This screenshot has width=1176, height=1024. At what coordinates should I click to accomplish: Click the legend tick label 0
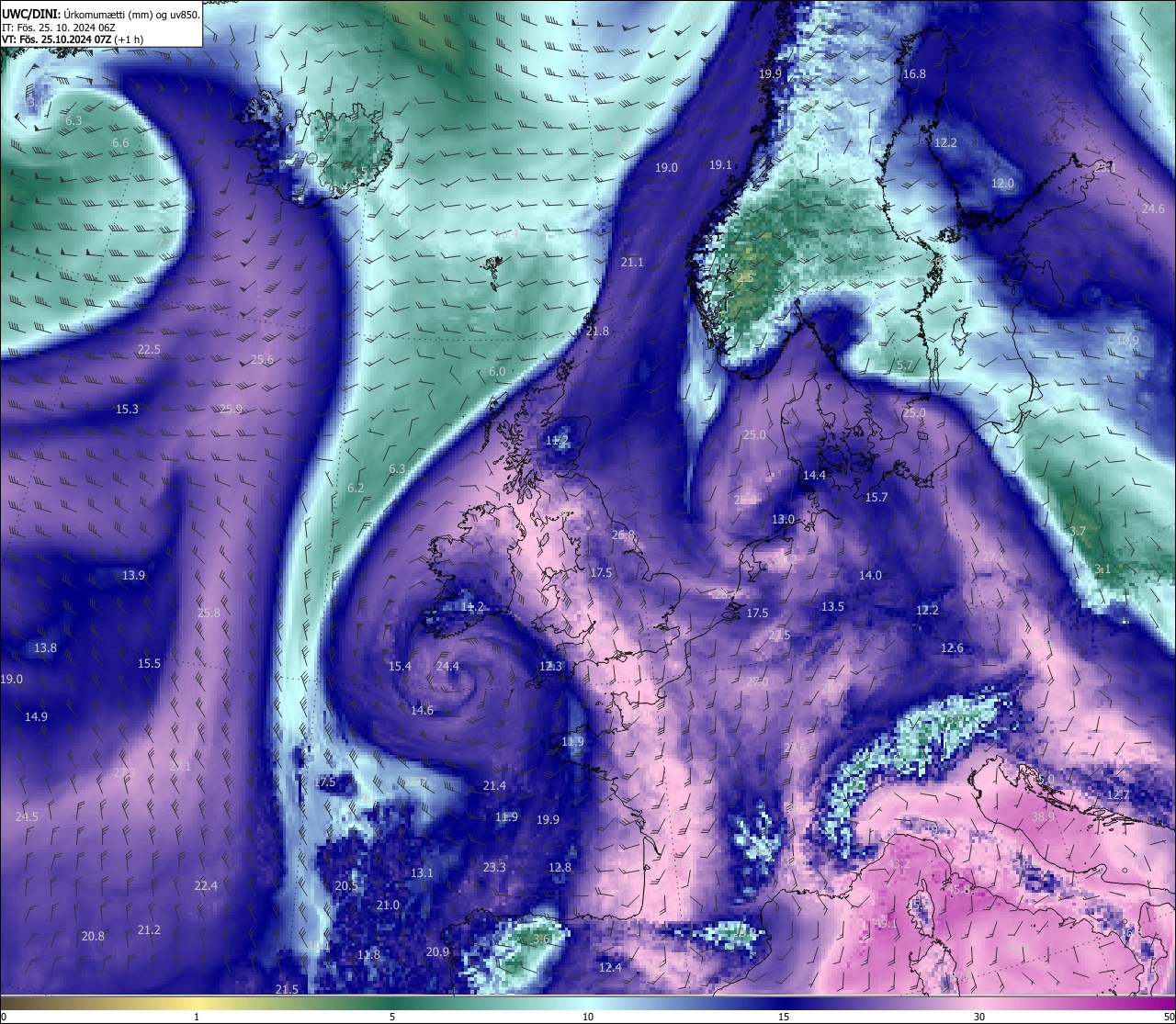[4, 1018]
